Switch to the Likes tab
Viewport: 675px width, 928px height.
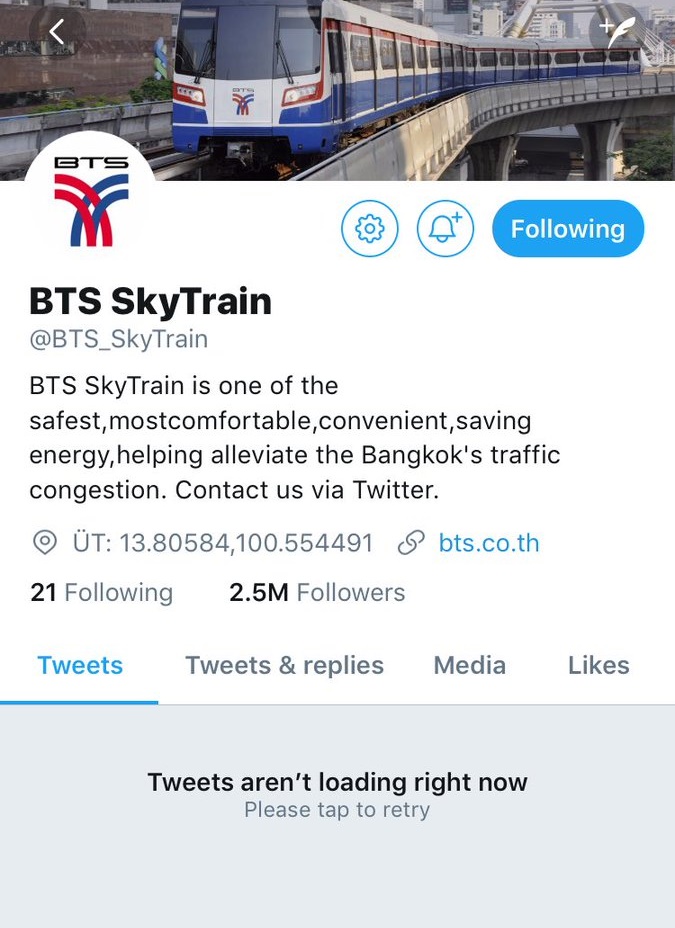click(599, 666)
